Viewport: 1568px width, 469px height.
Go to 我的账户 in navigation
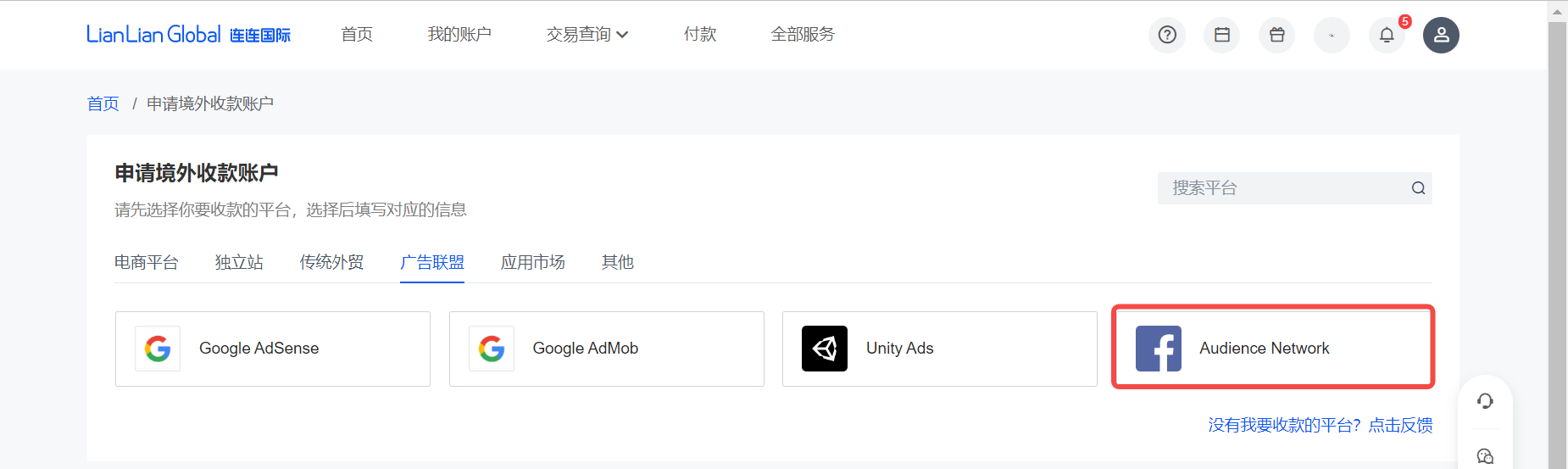click(459, 35)
